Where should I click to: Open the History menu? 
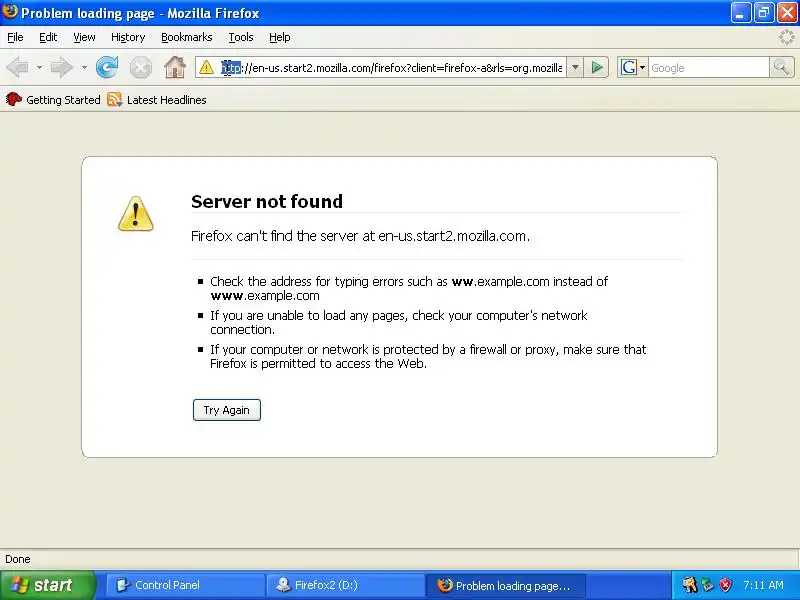pos(128,37)
